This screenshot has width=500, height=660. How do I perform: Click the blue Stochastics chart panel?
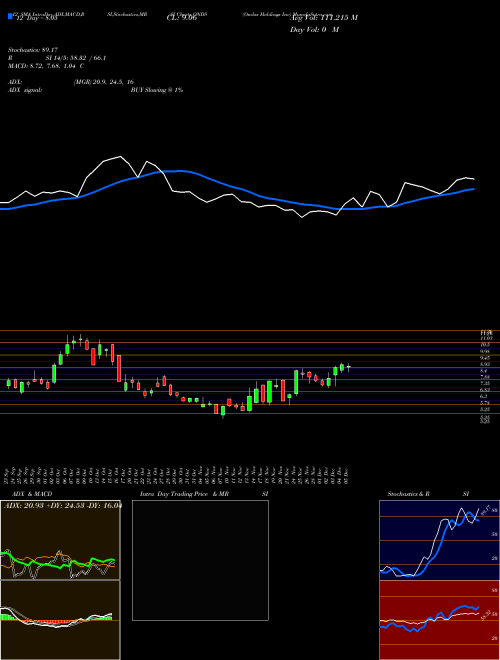tap(439, 540)
